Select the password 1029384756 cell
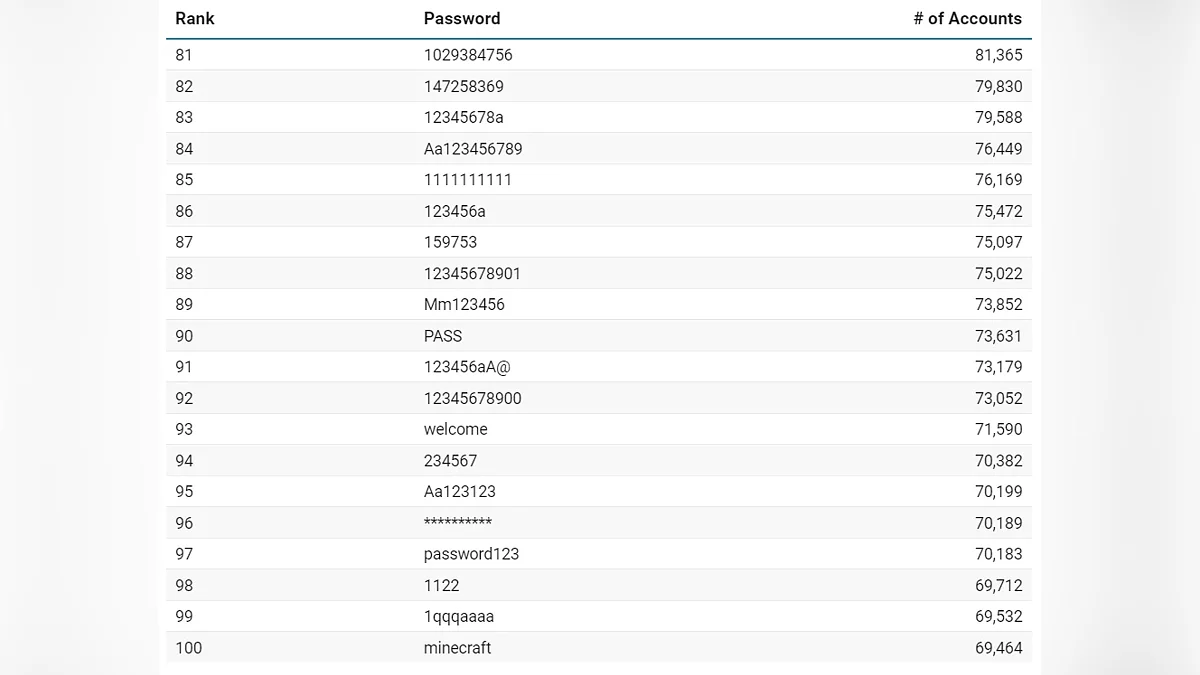The height and width of the screenshot is (675, 1200). (468, 55)
